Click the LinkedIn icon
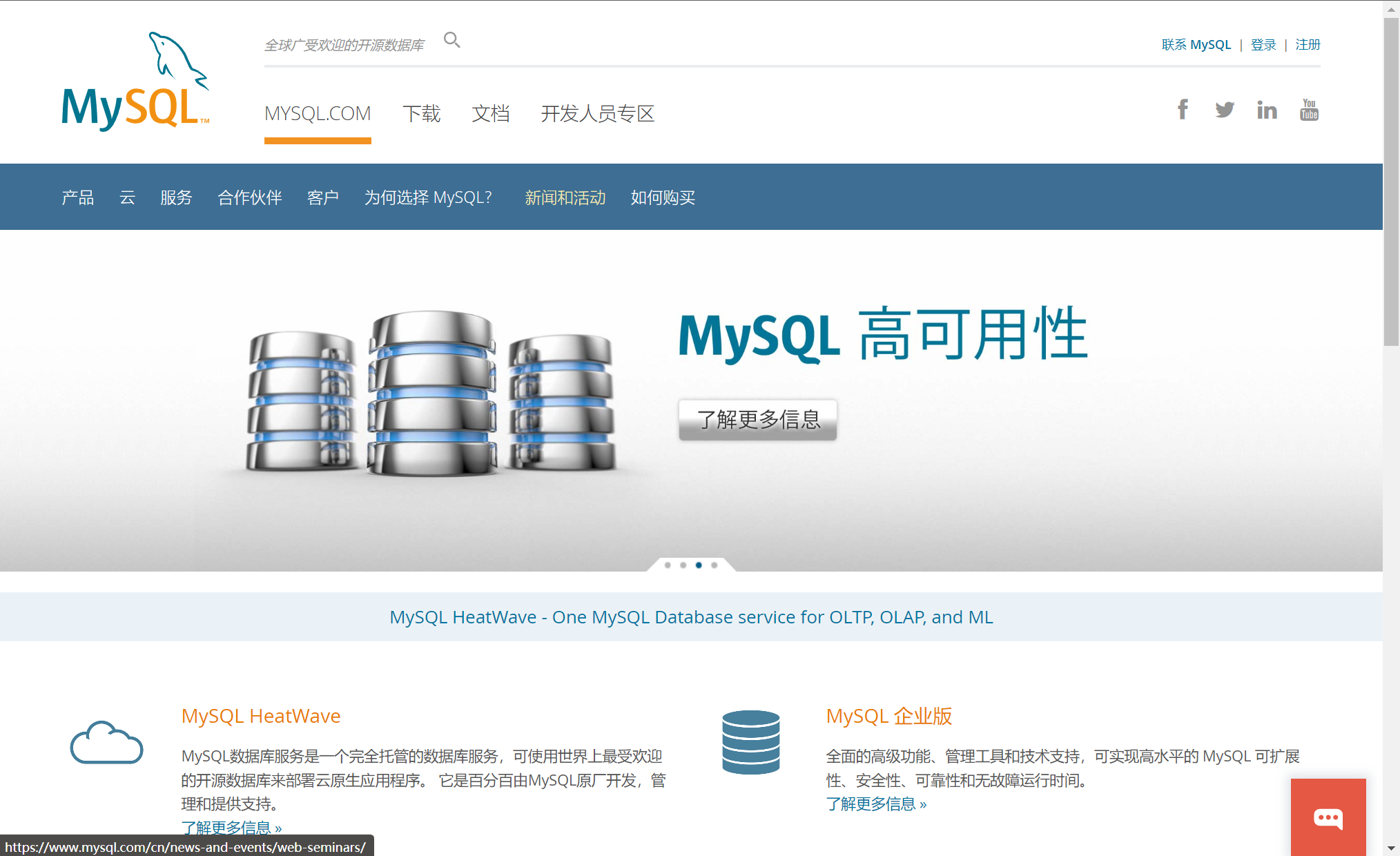1400x856 pixels. 1267,109
